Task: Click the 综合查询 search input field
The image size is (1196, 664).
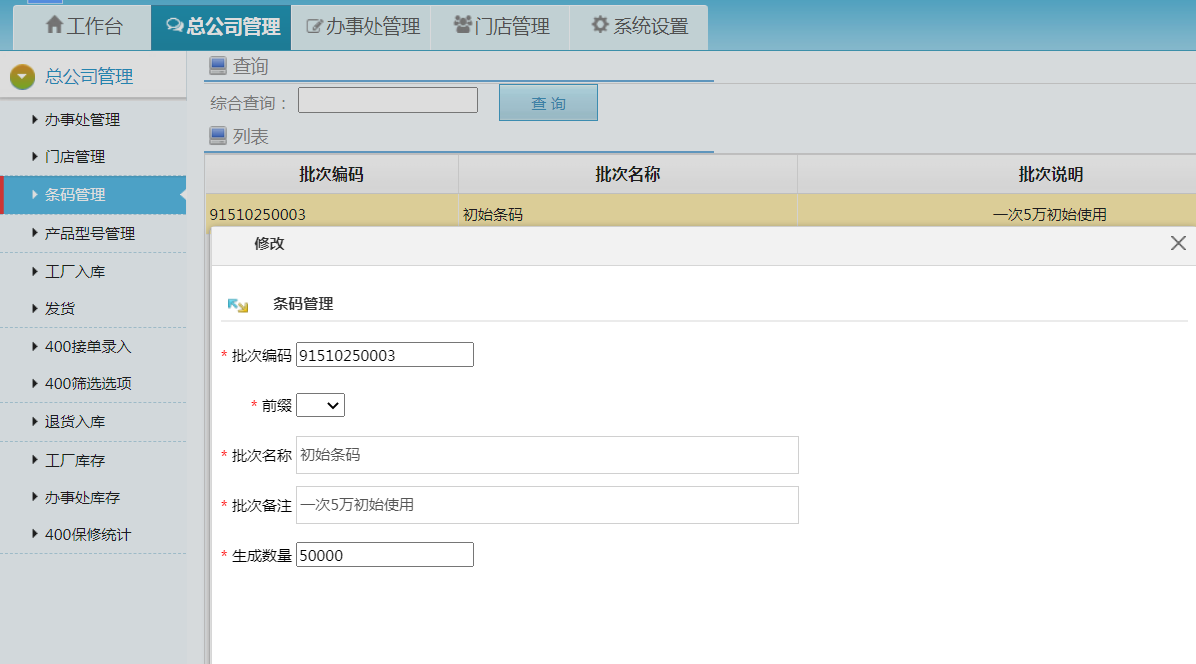Action: pos(387,100)
